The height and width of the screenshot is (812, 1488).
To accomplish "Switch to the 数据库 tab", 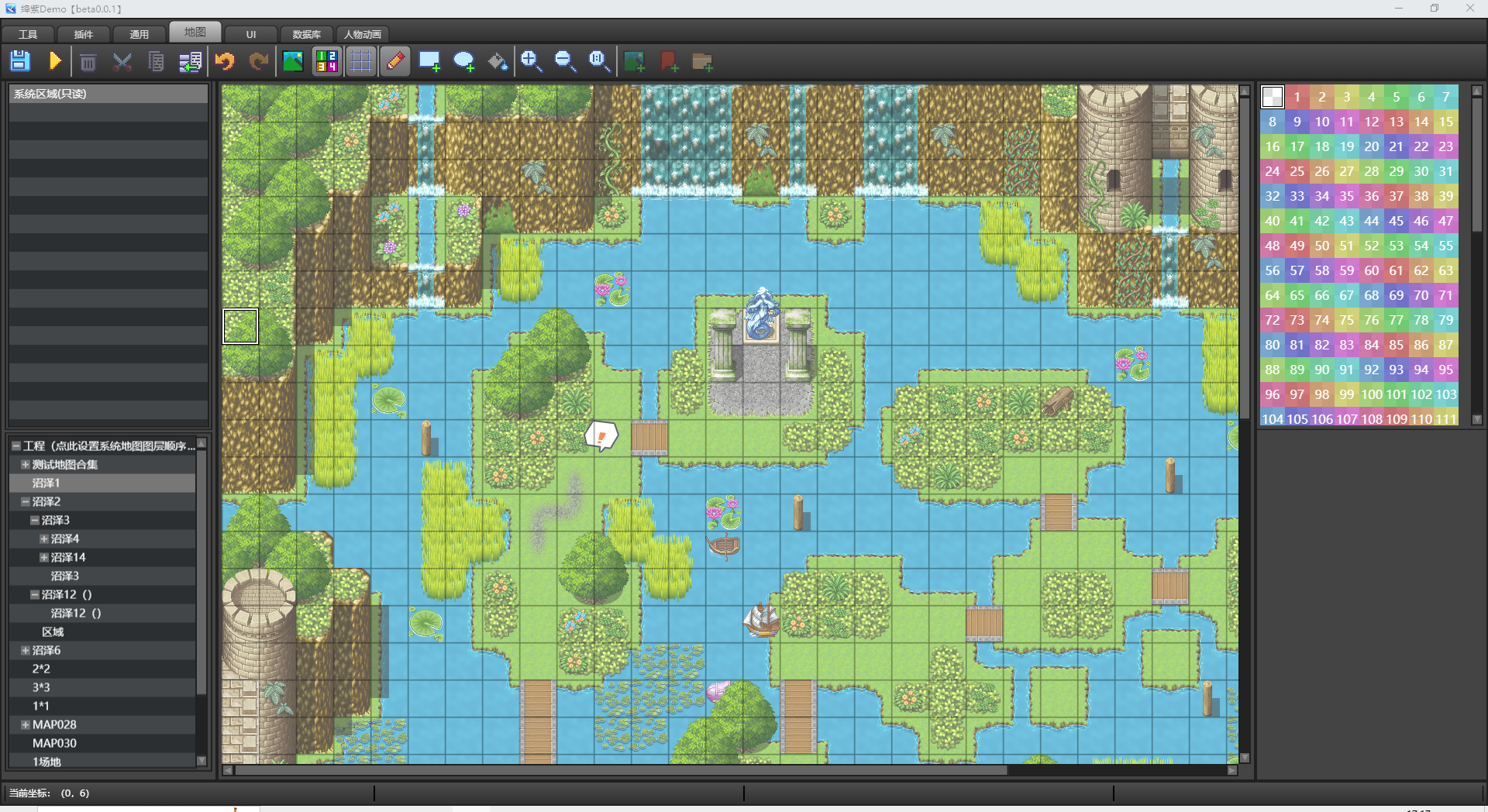I will point(306,34).
